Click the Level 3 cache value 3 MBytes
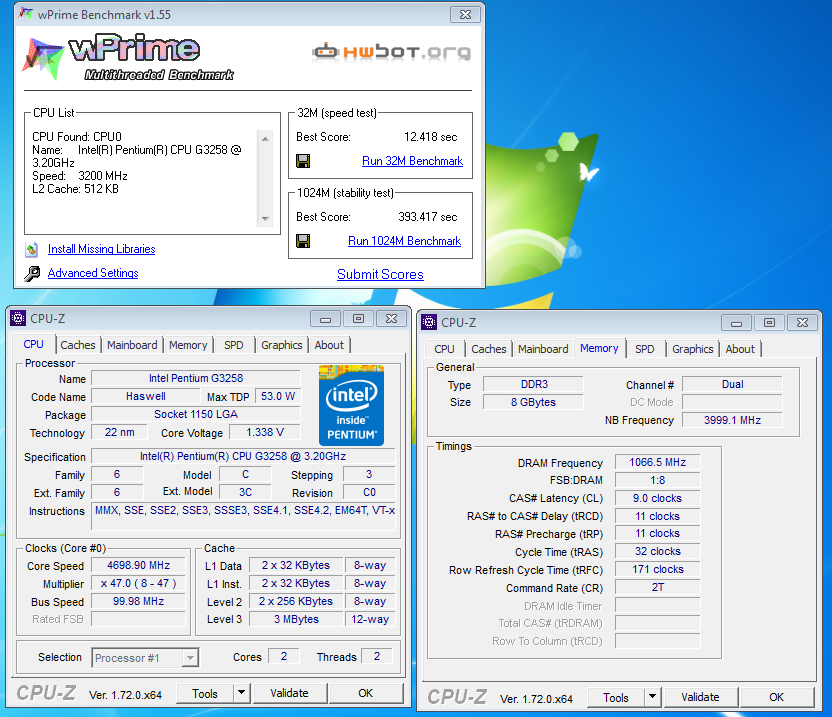The image size is (832, 717). click(296, 619)
